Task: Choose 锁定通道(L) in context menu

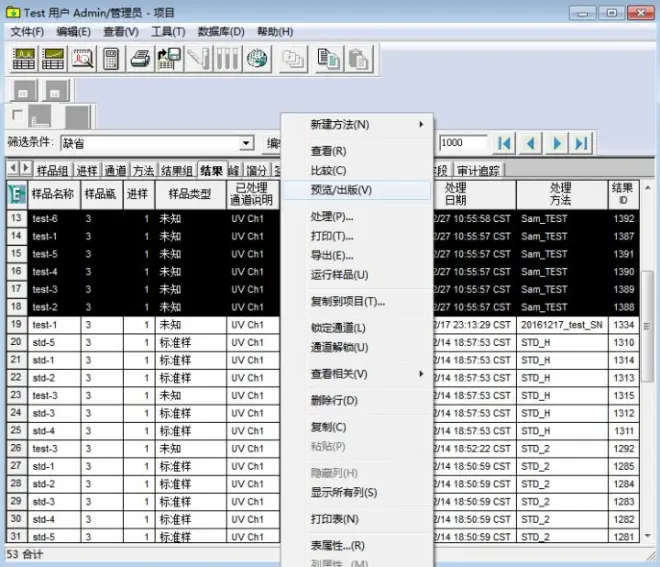Action: 357,328
